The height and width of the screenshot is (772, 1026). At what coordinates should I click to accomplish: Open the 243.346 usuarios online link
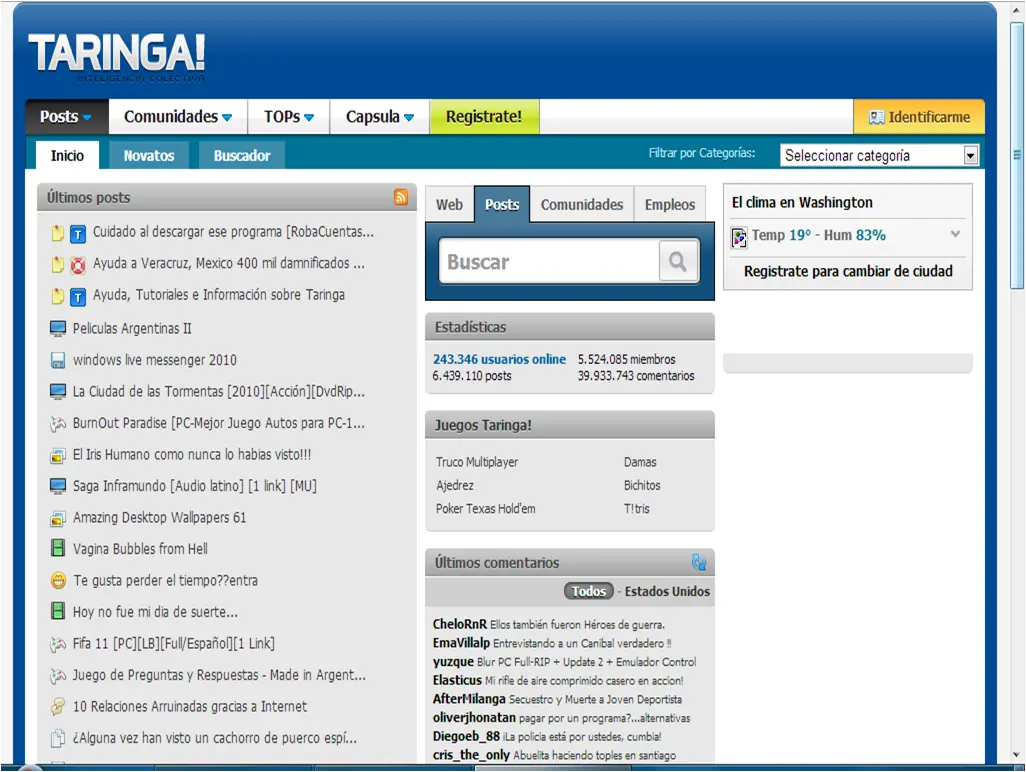point(499,359)
